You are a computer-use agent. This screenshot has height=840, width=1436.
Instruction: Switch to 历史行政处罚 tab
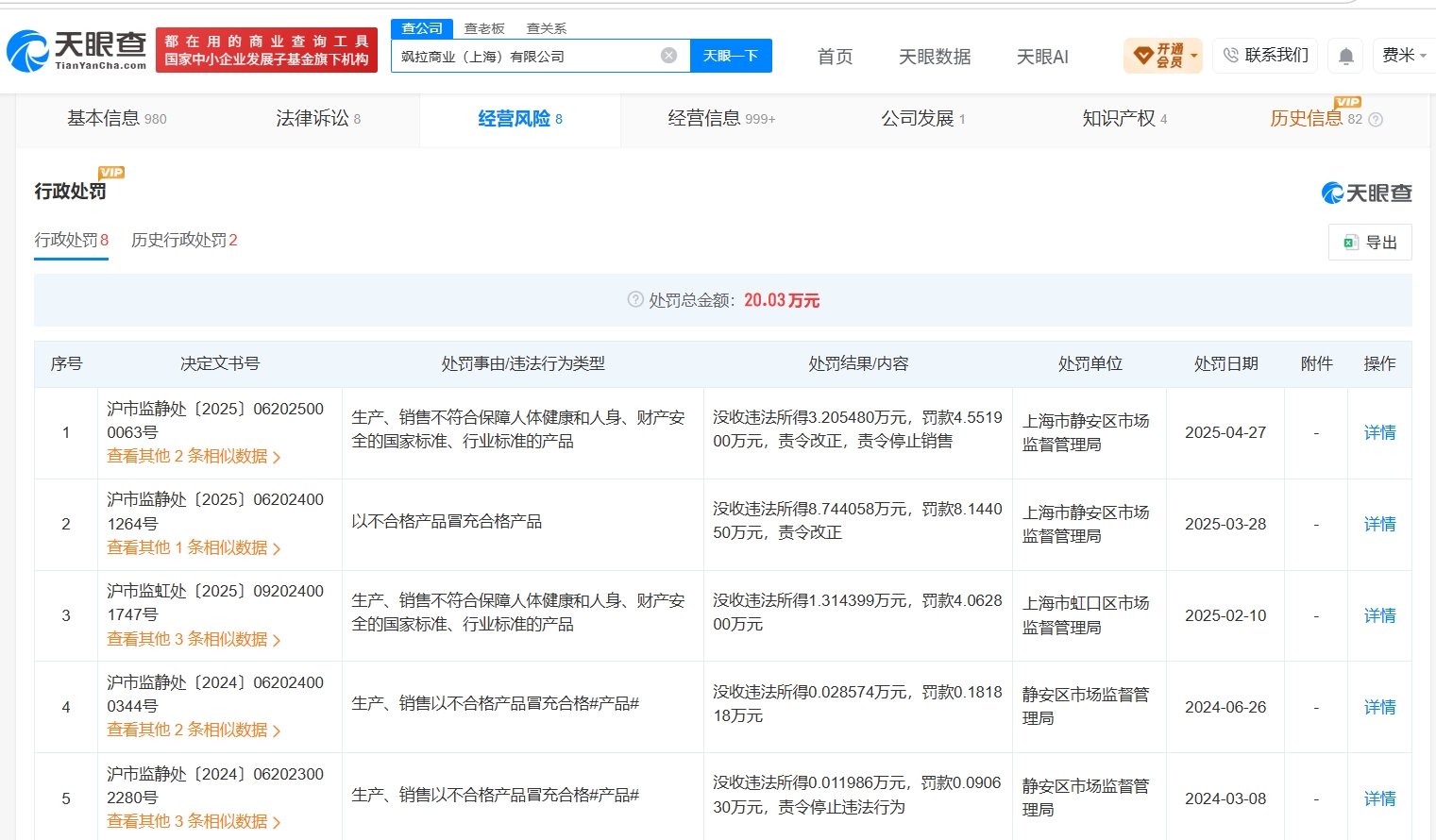point(184,240)
